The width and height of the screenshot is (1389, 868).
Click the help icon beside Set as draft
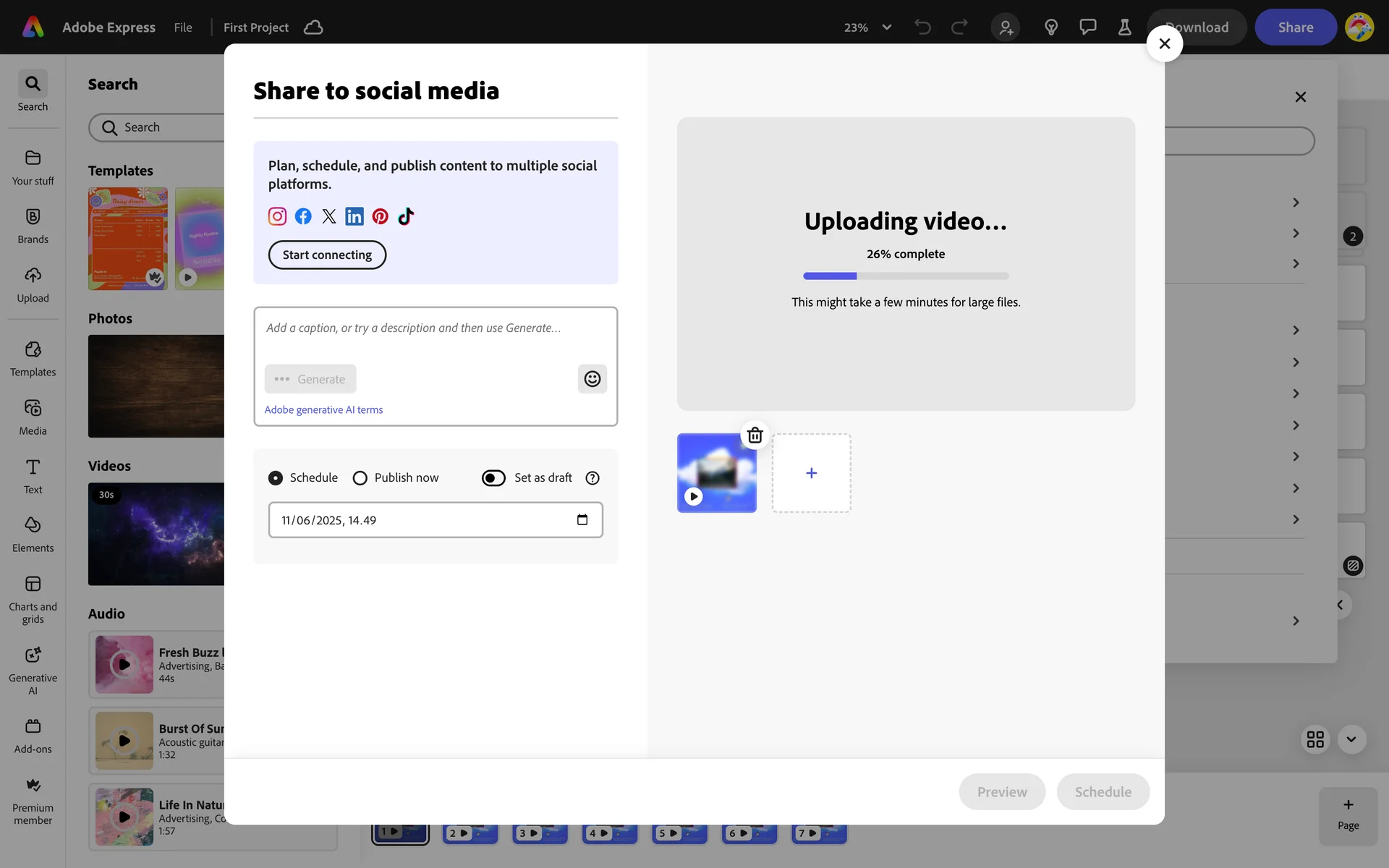click(x=592, y=478)
